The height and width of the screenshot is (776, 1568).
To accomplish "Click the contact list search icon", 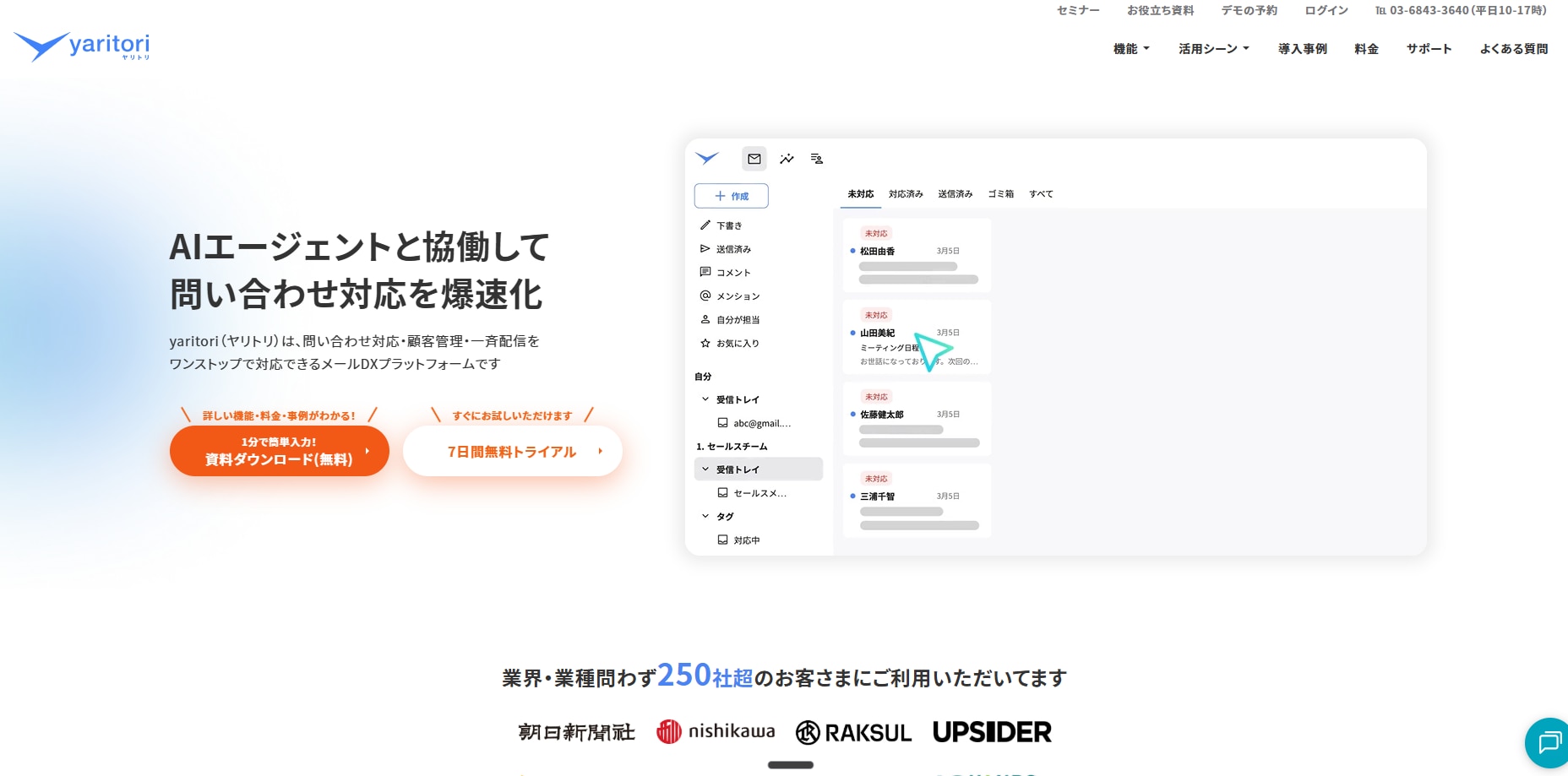I will 817,159.
